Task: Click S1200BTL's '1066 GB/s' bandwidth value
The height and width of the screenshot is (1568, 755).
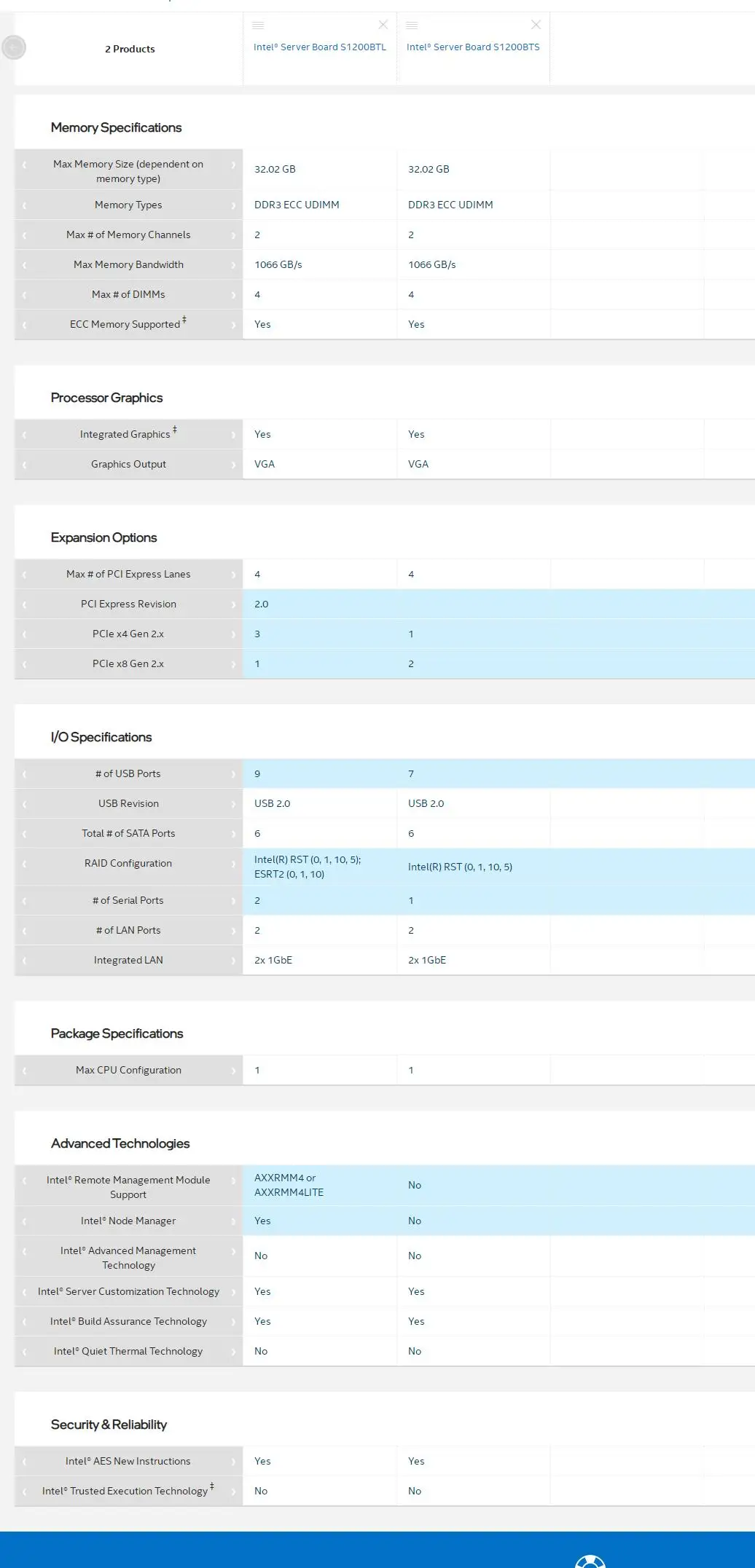Action: click(x=278, y=264)
